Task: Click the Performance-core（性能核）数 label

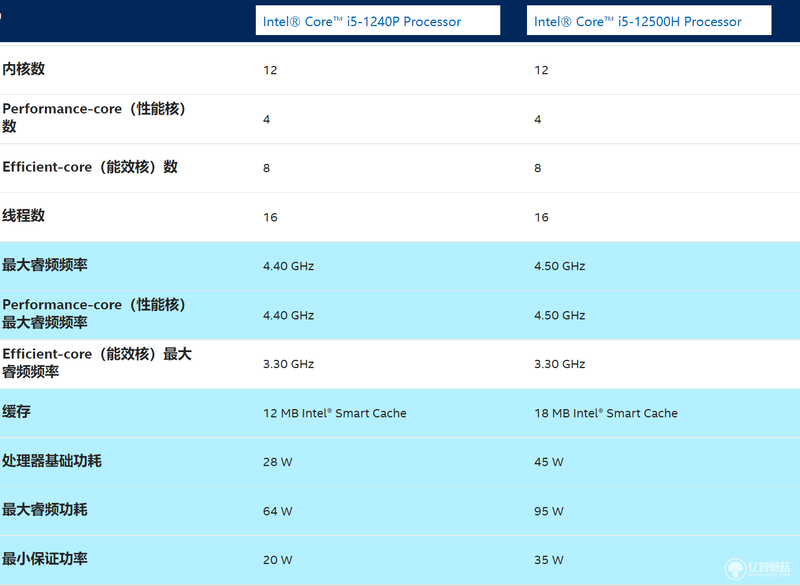Action: click(94, 117)
